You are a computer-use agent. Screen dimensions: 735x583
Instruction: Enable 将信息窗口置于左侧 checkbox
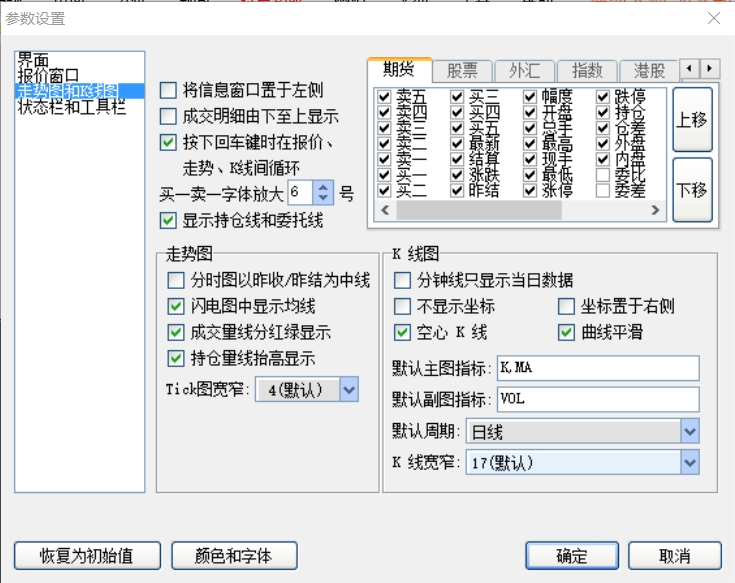168,90
